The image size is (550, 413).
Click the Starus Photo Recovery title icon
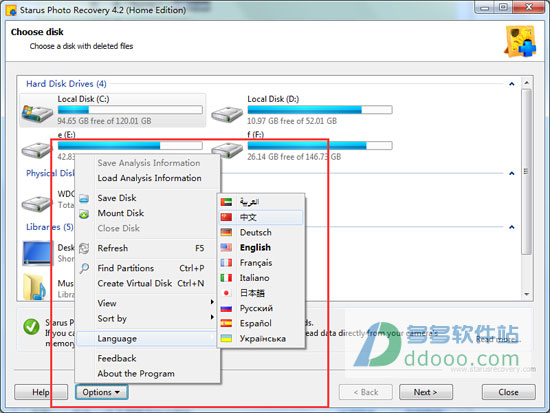11,10
